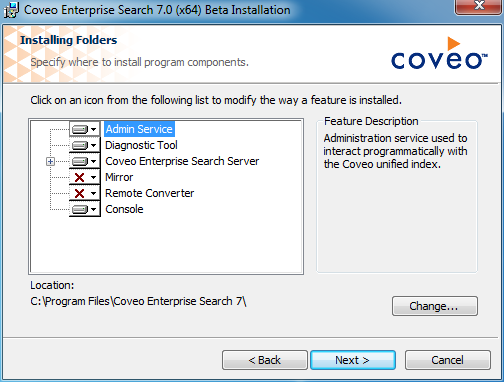Select the Console feature label

124,209
